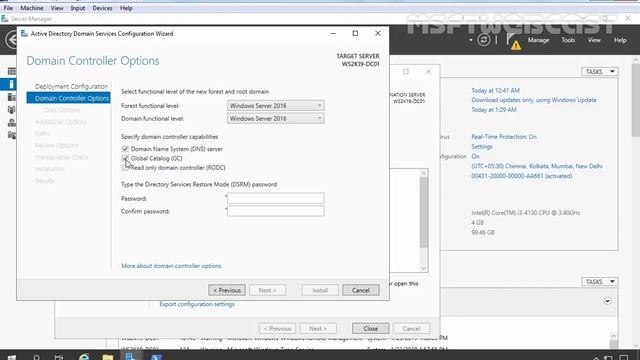Open Server Manager Manage menu
The width and height of the screenshot is (640, 360).
coord(538,40)
